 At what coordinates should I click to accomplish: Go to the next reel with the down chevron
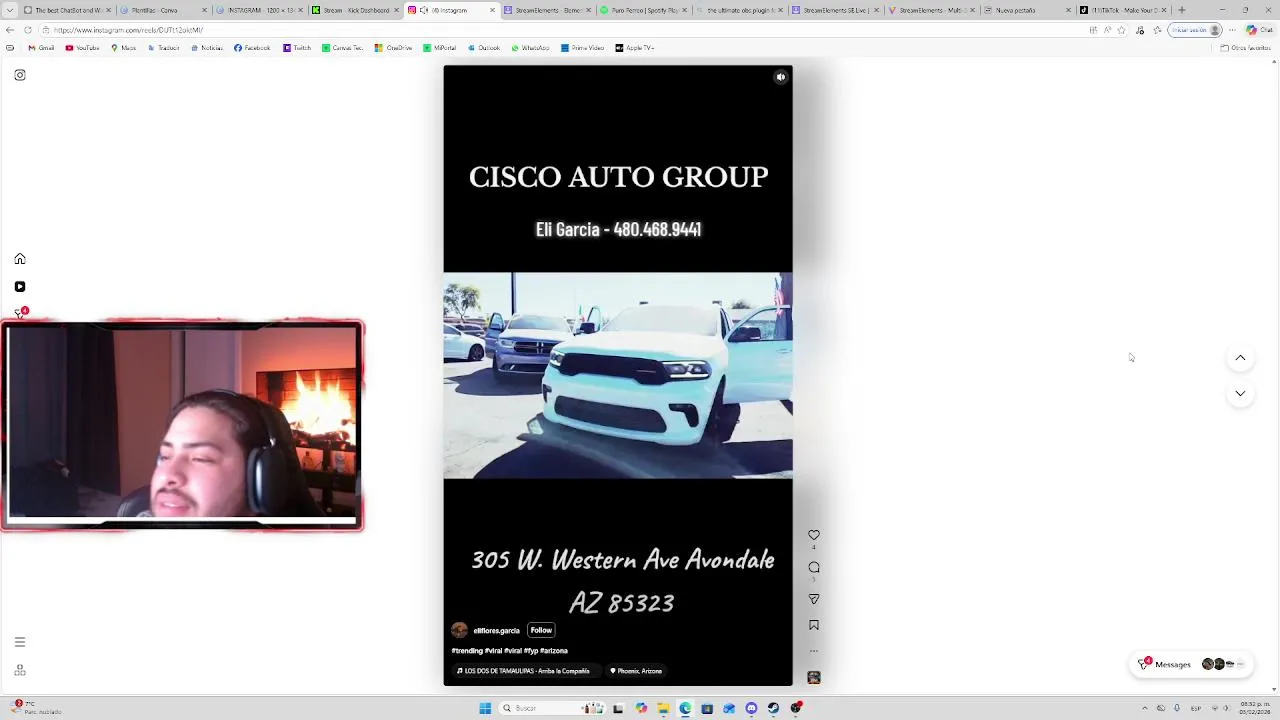point(1240,394)
